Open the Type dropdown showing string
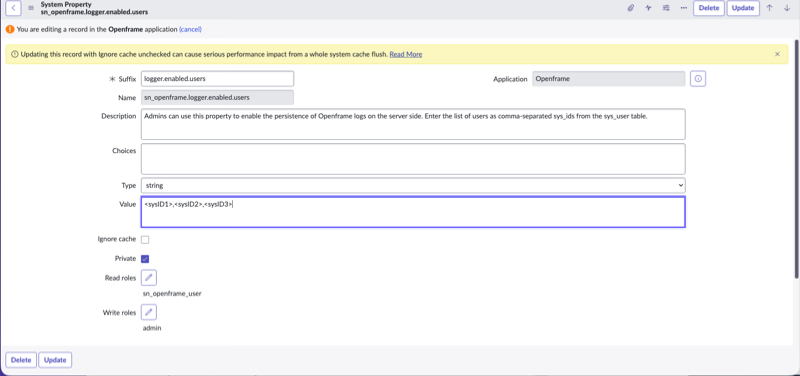 coord(413,185)
